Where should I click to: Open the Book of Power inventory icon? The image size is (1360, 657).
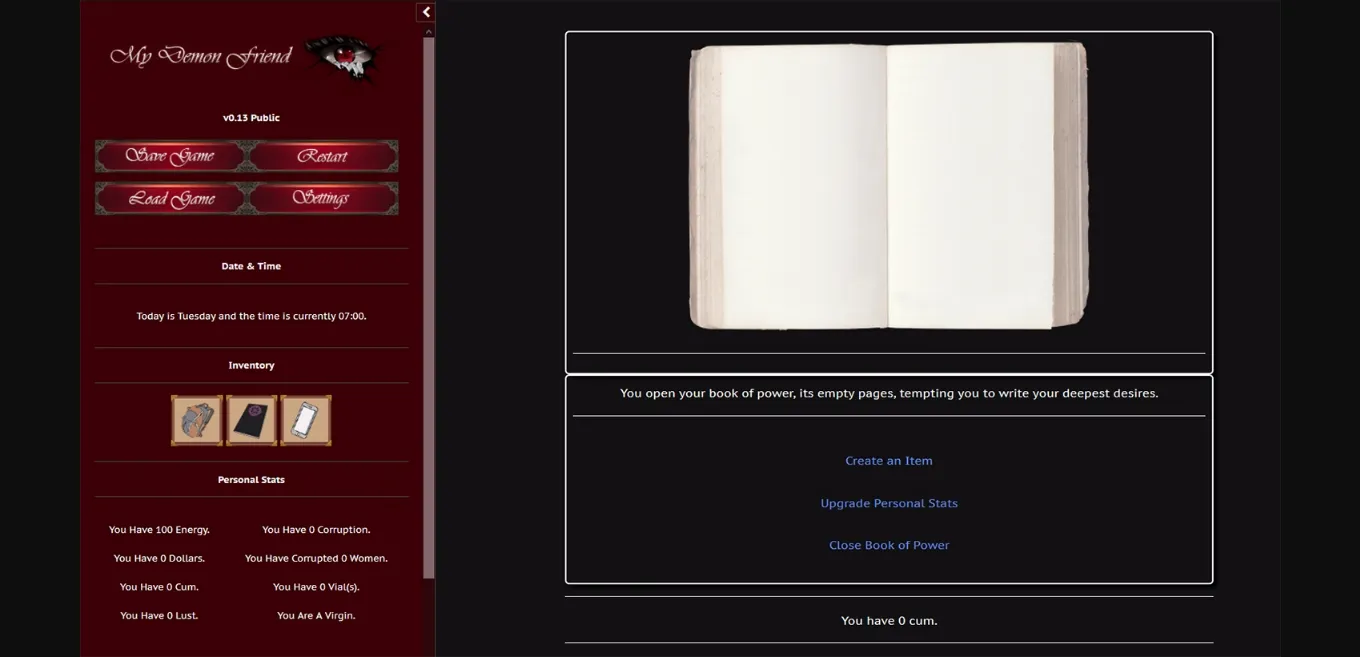(x=251, y=419)
